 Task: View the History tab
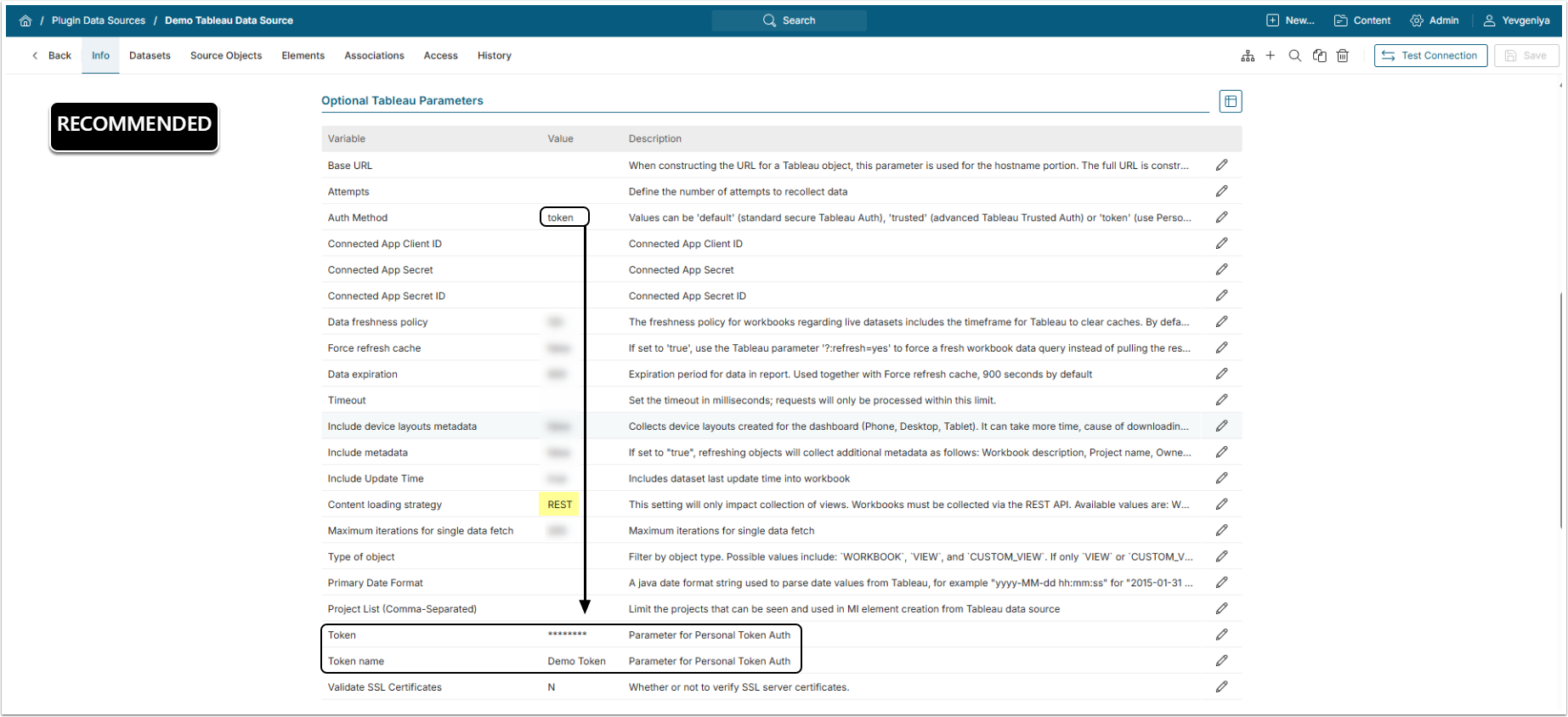(x=494, y=56)
